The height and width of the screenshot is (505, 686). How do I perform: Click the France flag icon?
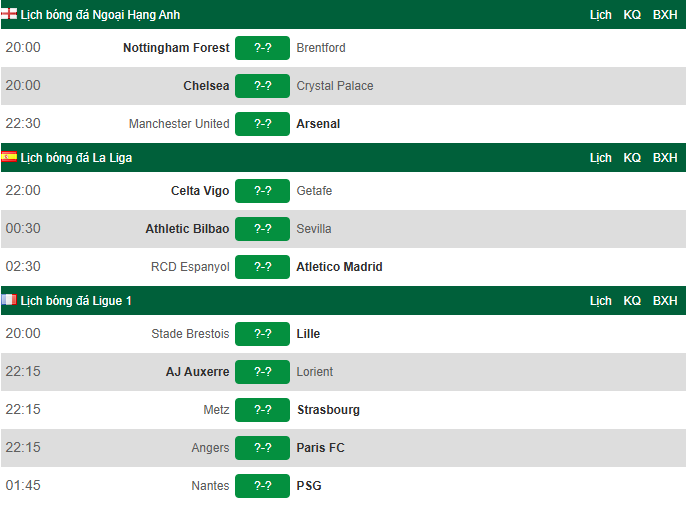[x=9, y=300]
